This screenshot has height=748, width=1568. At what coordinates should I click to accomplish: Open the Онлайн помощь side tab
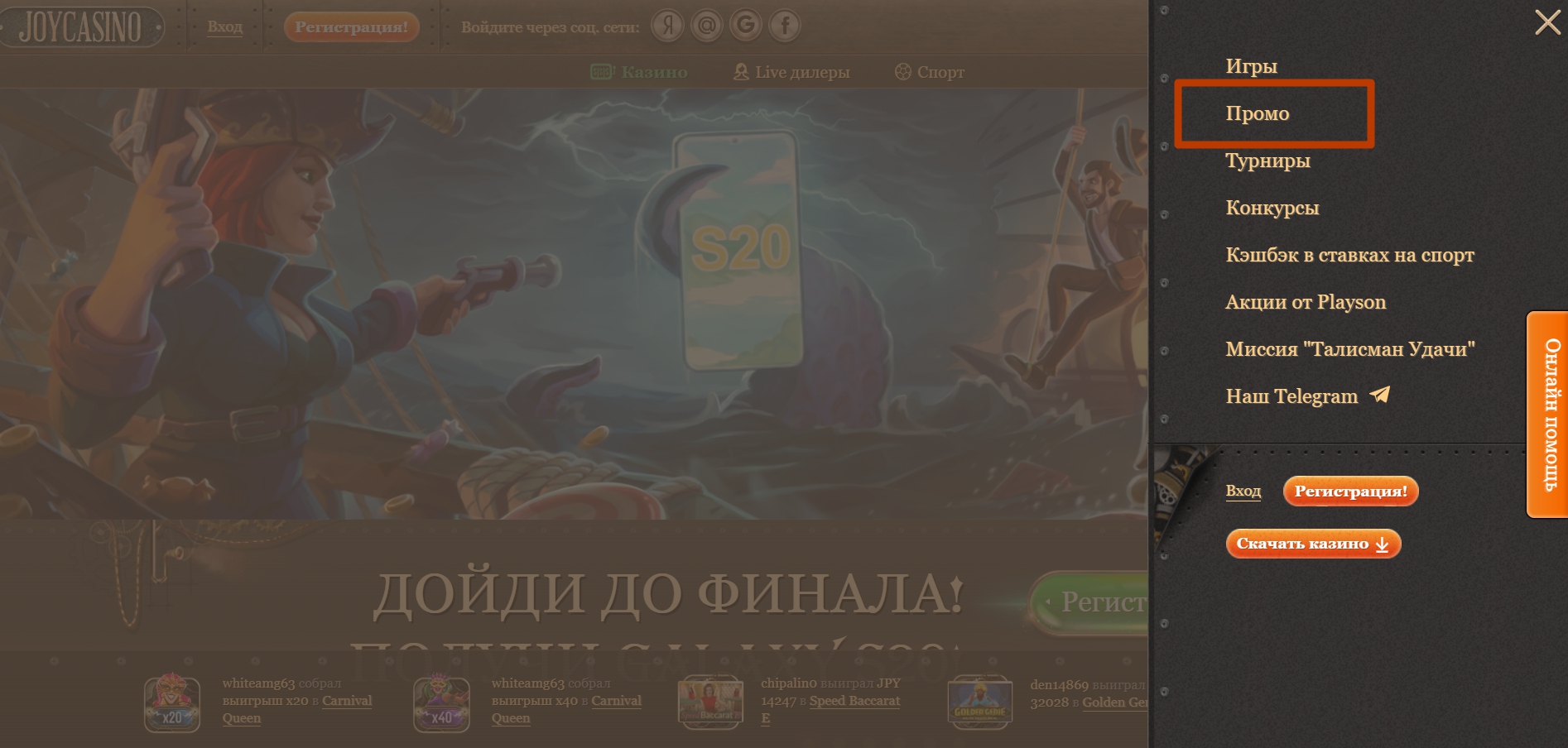[1548, 415]
